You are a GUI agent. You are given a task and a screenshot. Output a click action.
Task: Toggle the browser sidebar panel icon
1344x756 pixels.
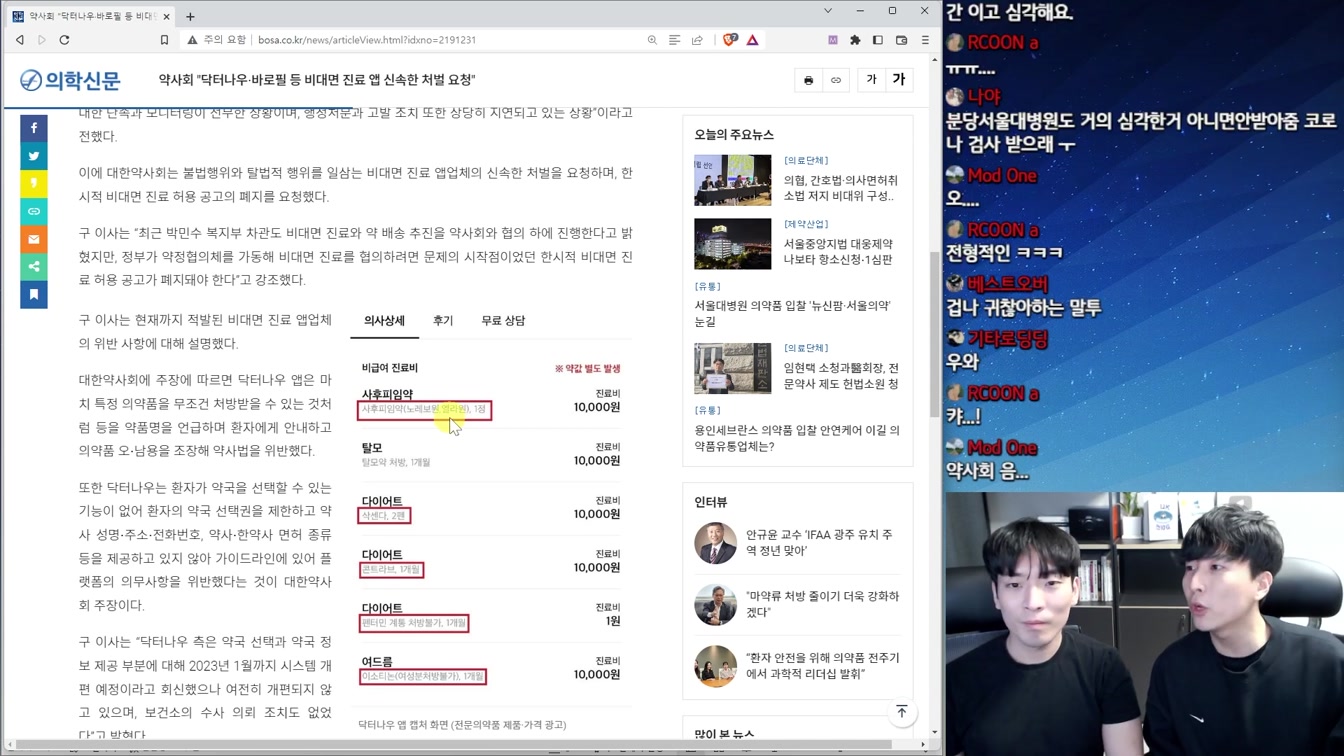(x=878, y=40)
